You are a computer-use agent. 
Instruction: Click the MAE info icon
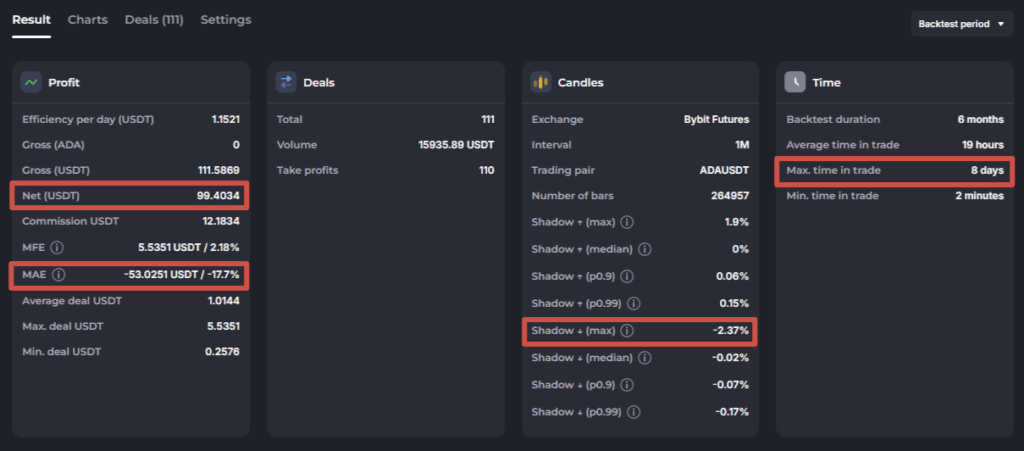[x=59, y=275]
